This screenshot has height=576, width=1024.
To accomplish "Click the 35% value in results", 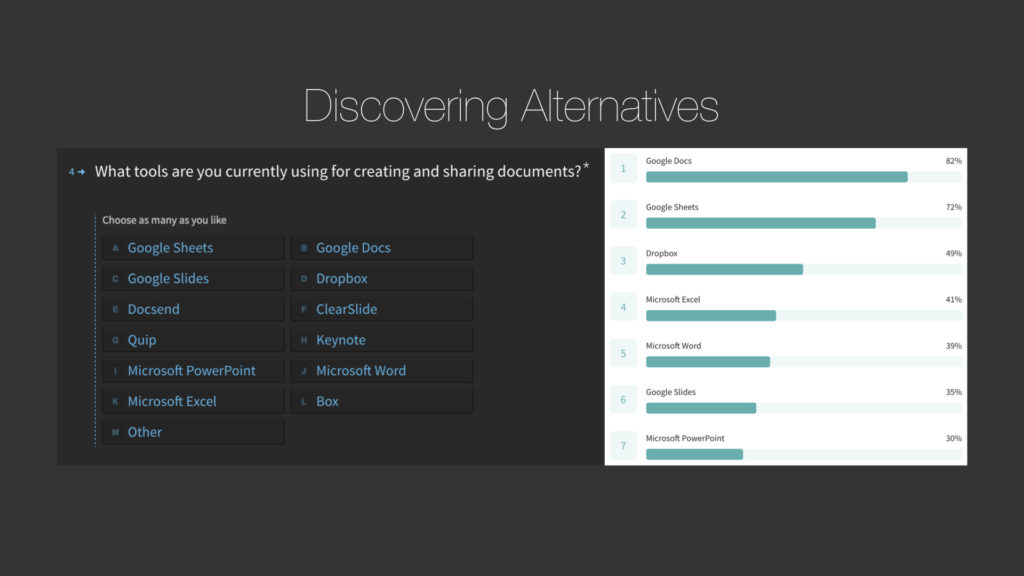I will coord(953,392).
